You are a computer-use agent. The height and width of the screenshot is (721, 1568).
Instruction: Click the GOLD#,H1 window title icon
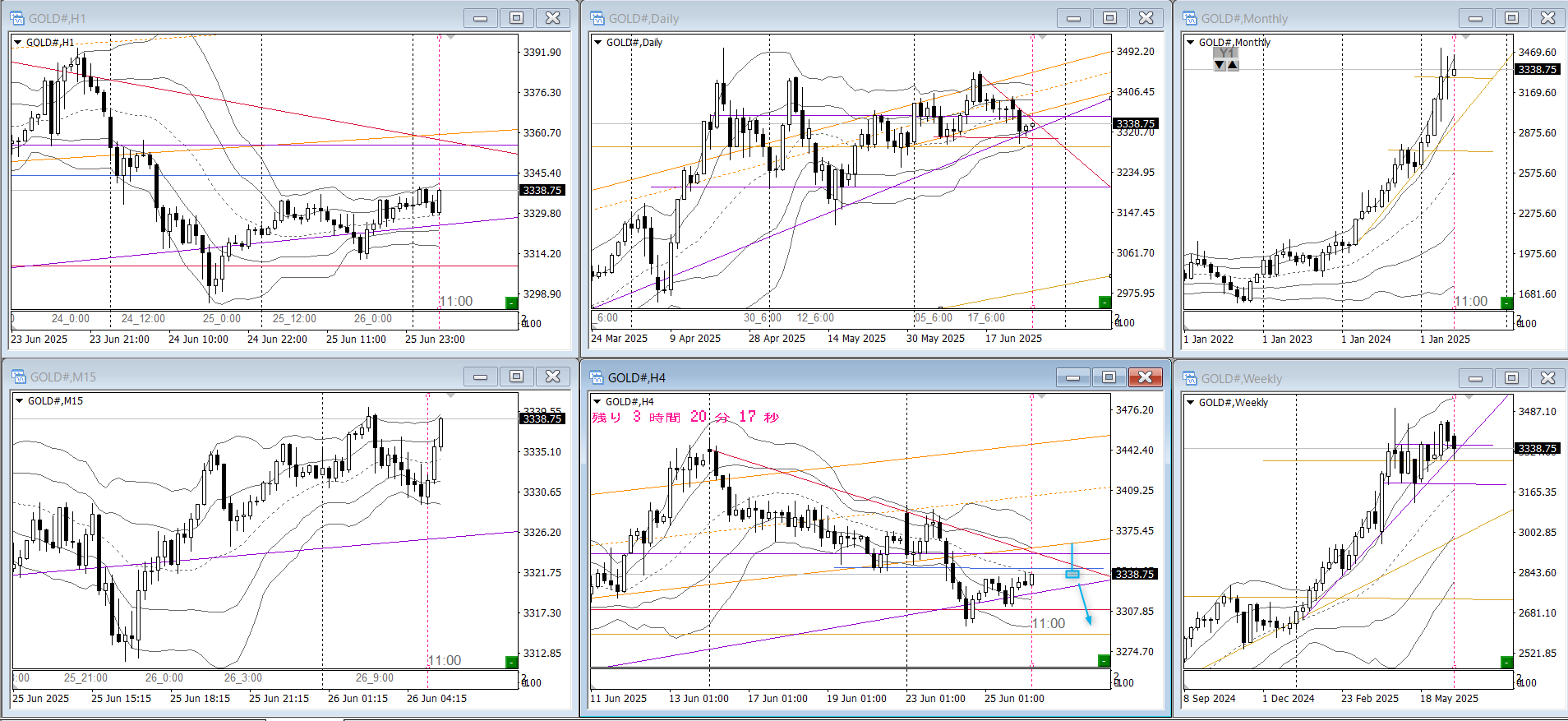pos(17,18)
